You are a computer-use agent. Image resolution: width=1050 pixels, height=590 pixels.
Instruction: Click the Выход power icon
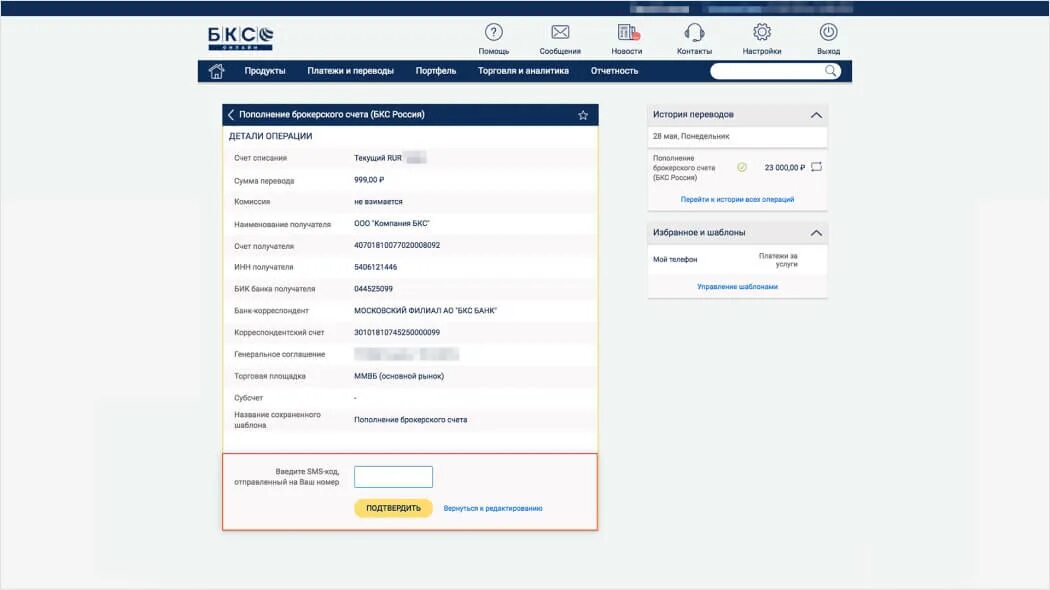[x=828, y=32]
